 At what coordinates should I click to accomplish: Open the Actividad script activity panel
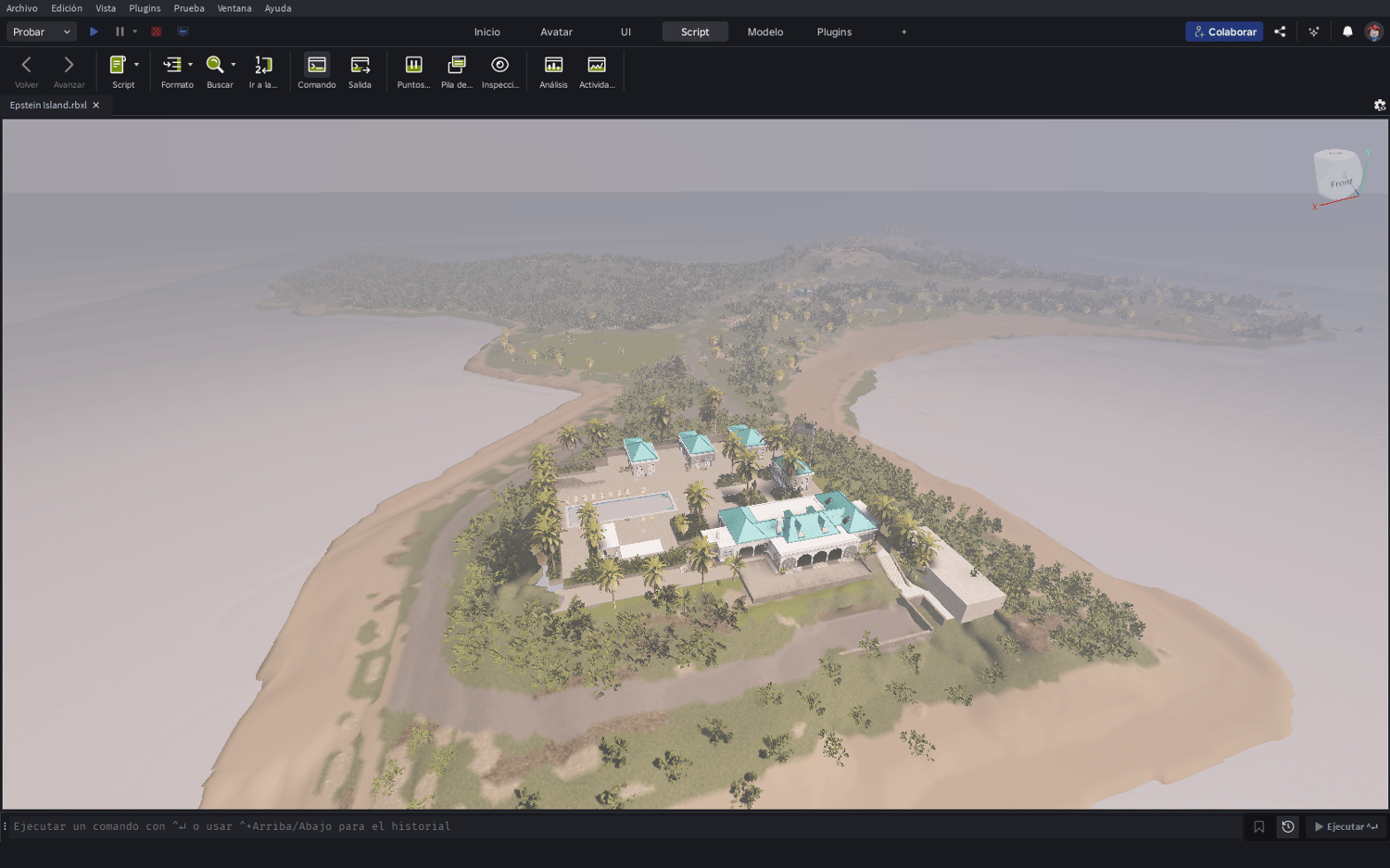click(597, 71)
